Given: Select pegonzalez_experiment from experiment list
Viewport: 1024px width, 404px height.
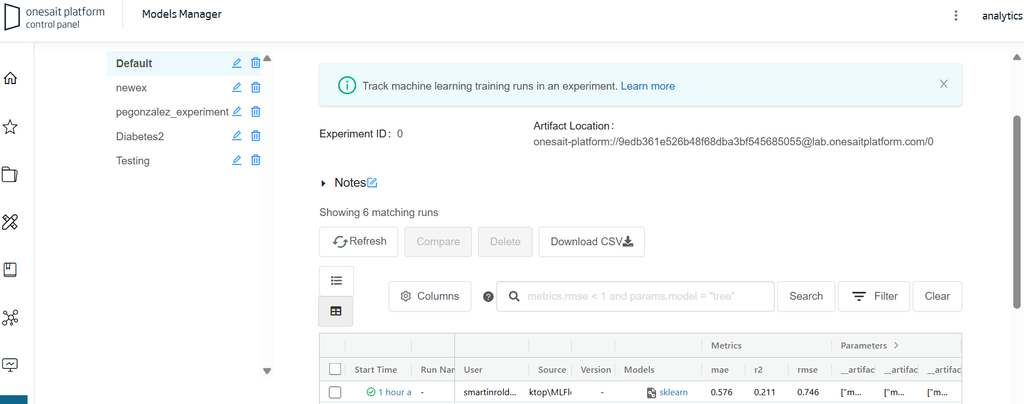Looking at the screenshot, I should click(x=172, y=112).
